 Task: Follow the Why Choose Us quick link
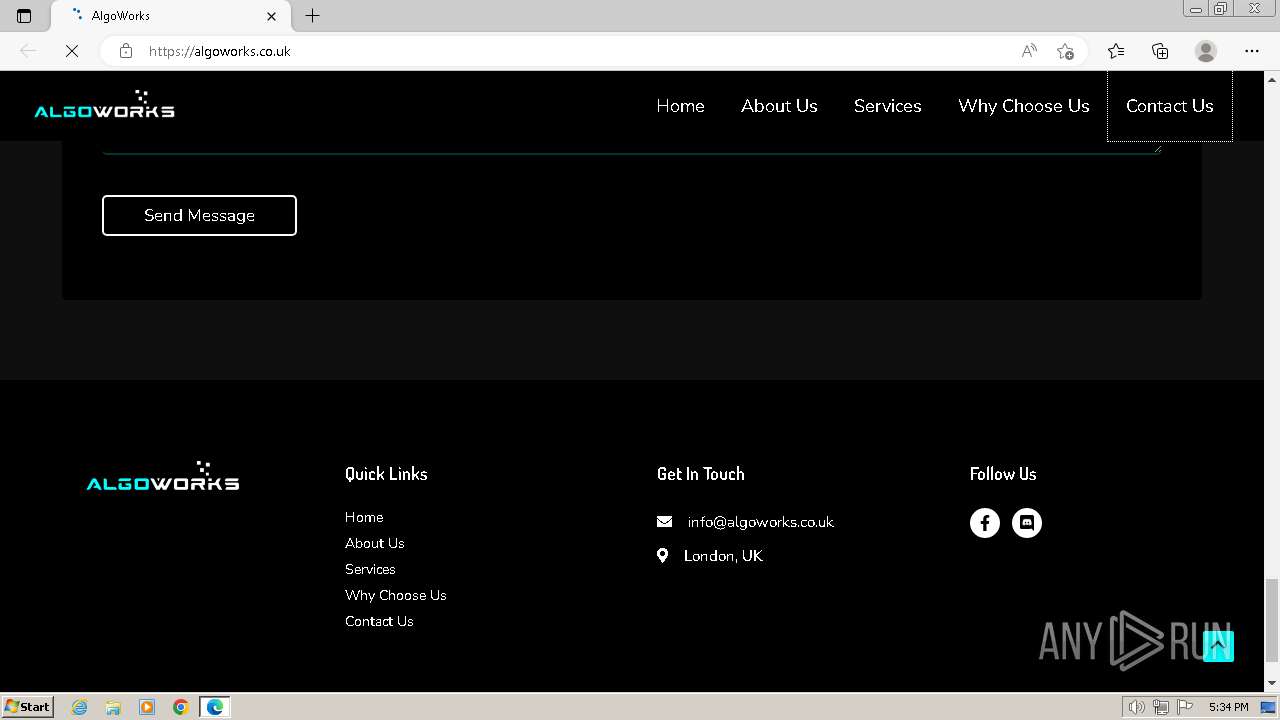[x=395, y=595]
